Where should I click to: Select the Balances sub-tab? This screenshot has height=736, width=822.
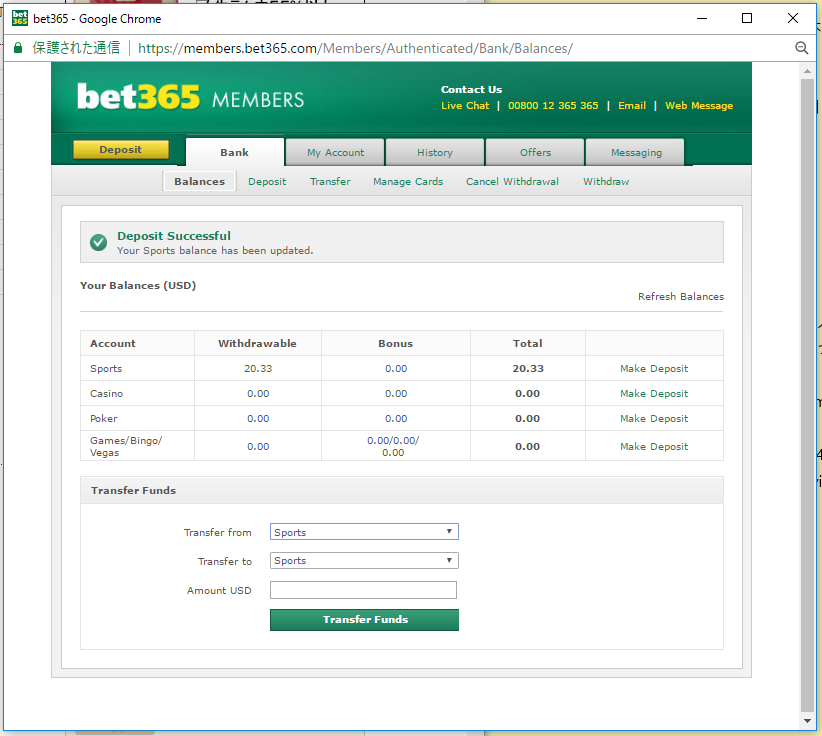click(x=199, y=181)
